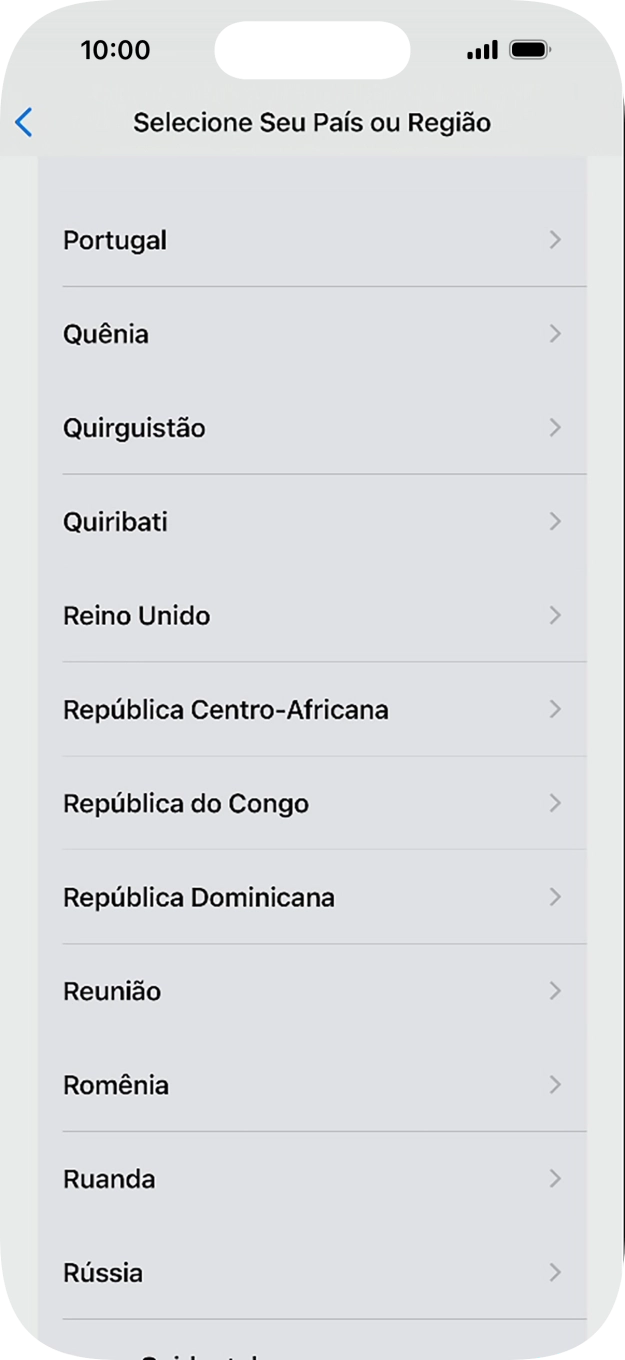Tap the Selecione Seu País ou Região title
The height and width of the screenshot is (1360, 625).
pos(312,123)
